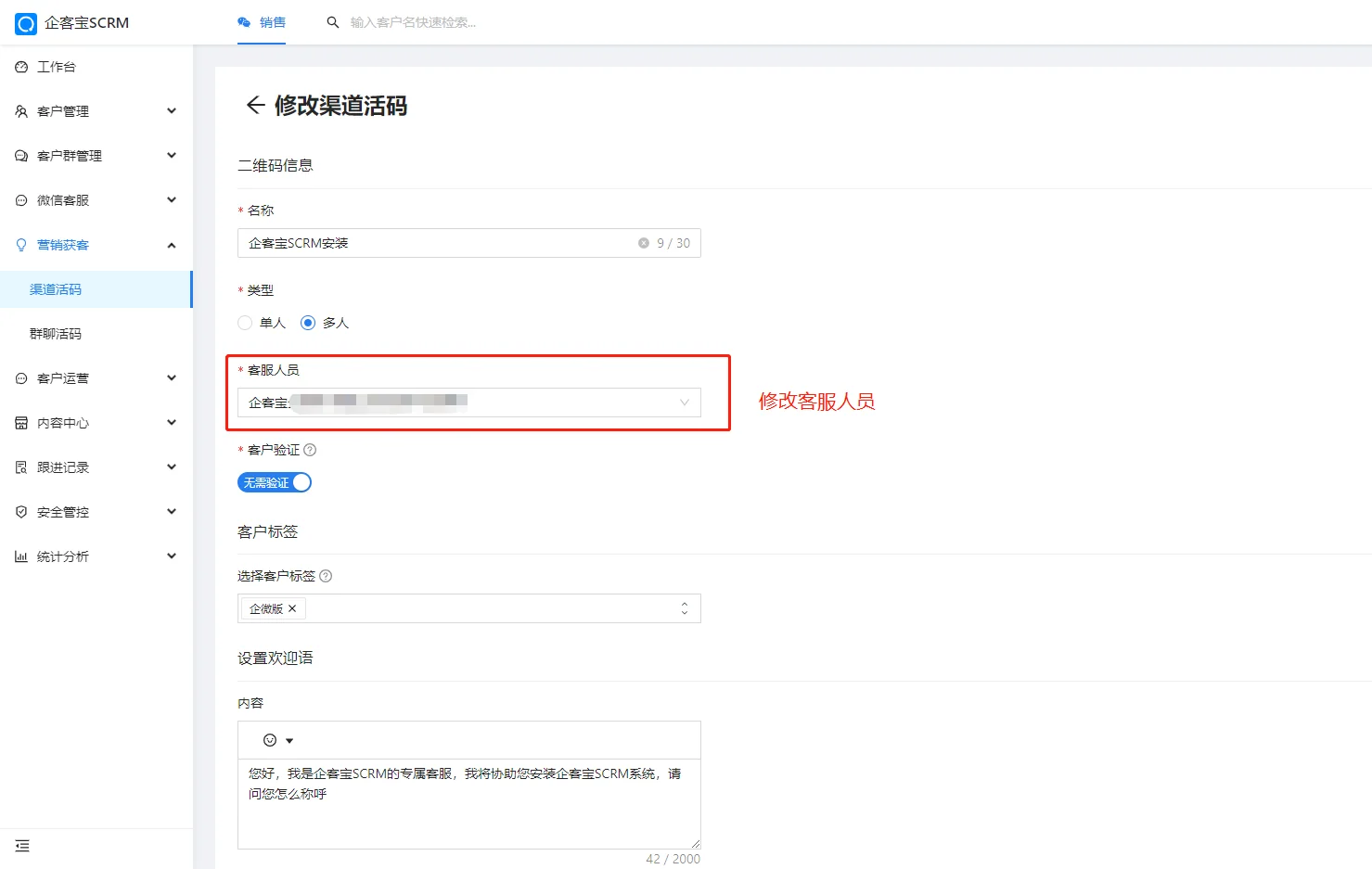
Task: Open the emoji dropdown caret
Action: pos(289,741)
